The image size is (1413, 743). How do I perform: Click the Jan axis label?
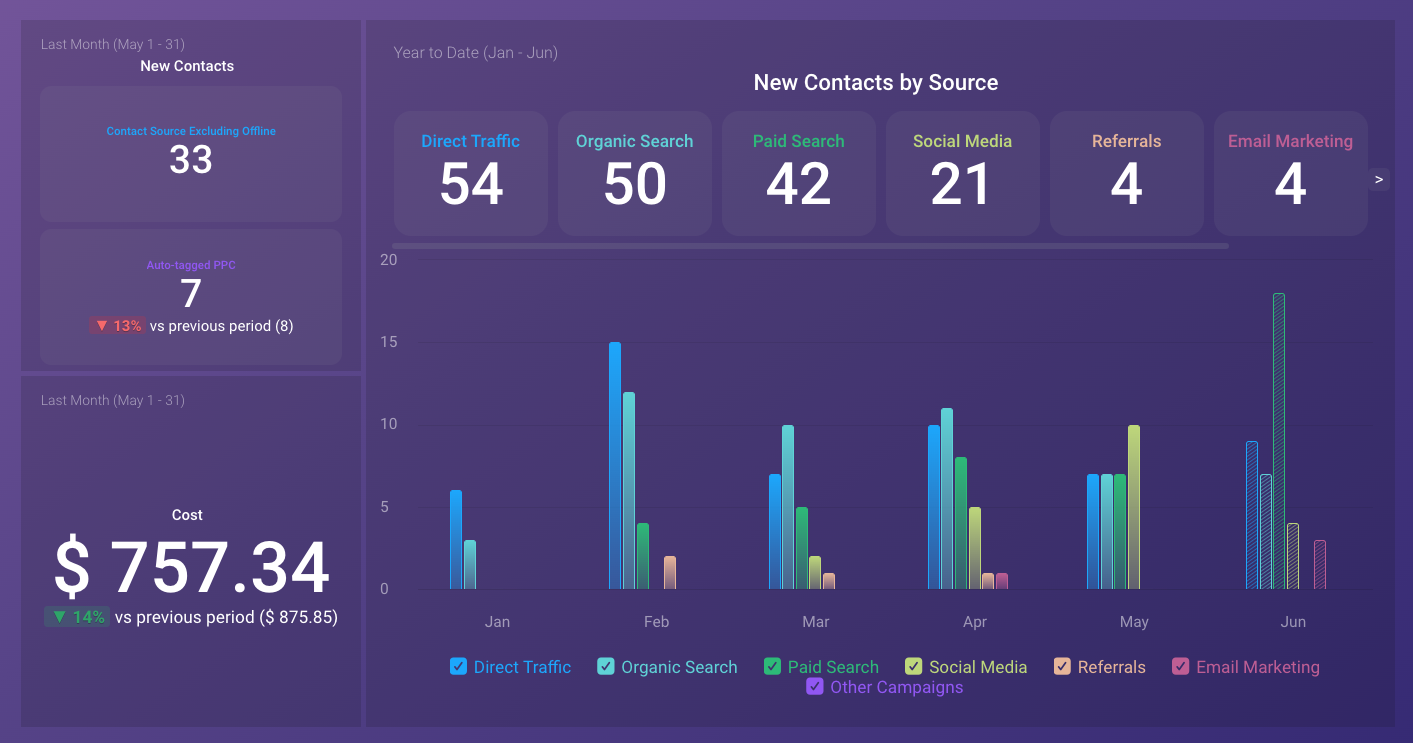point(497,622)
